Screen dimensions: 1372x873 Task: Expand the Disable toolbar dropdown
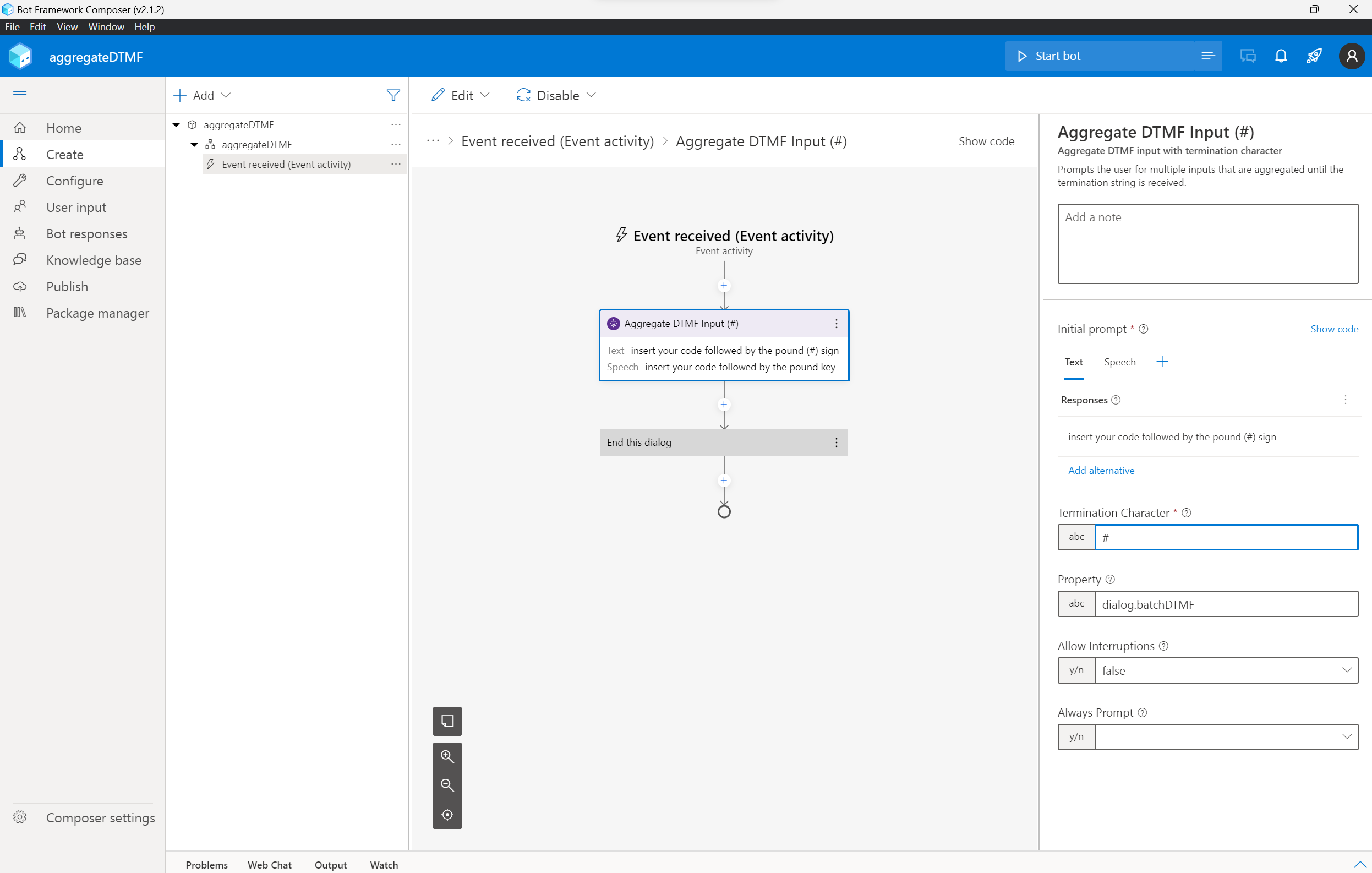click(591, 95)
